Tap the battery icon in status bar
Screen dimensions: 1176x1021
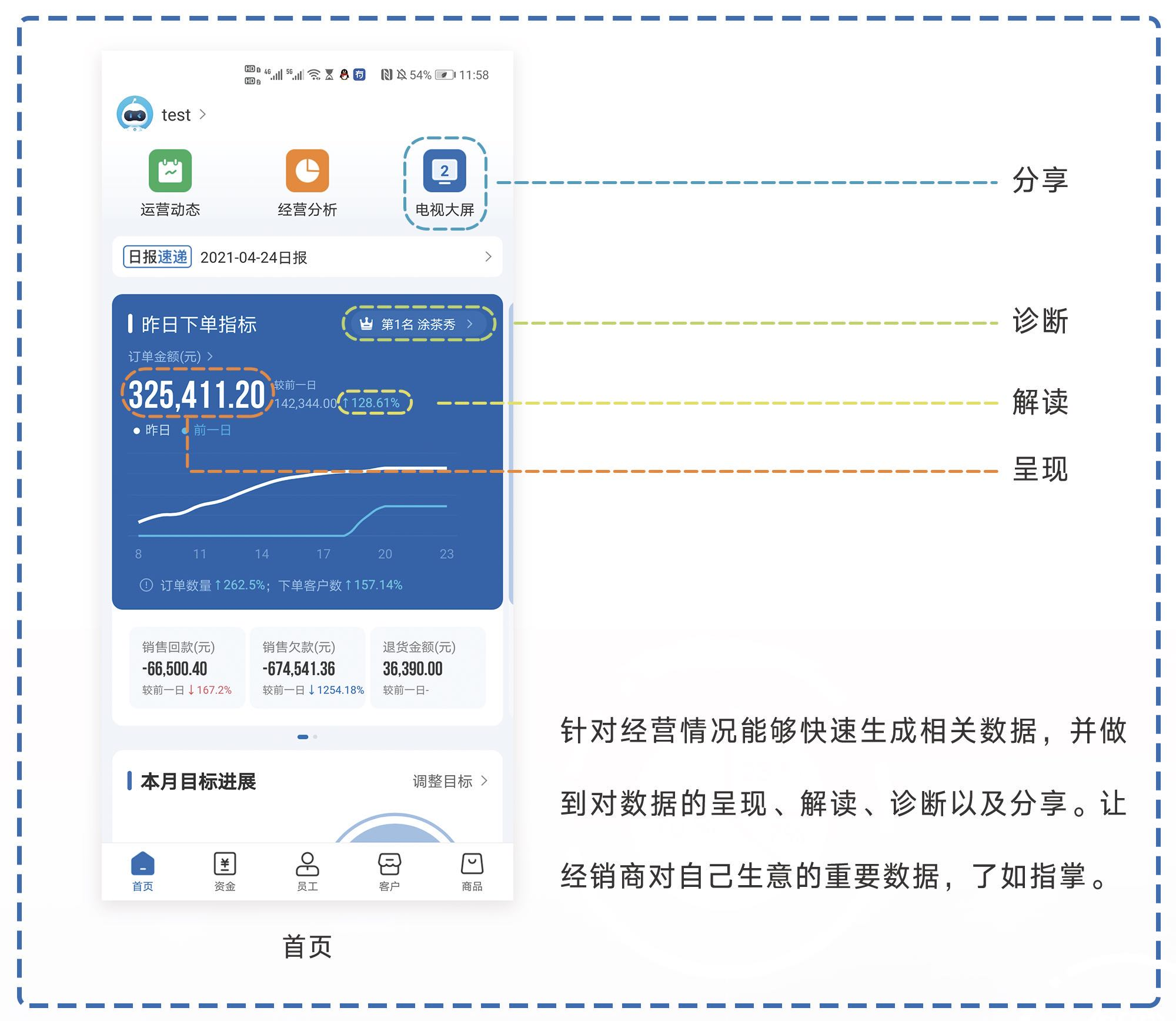pyautogui.click(x=445, y=75)
